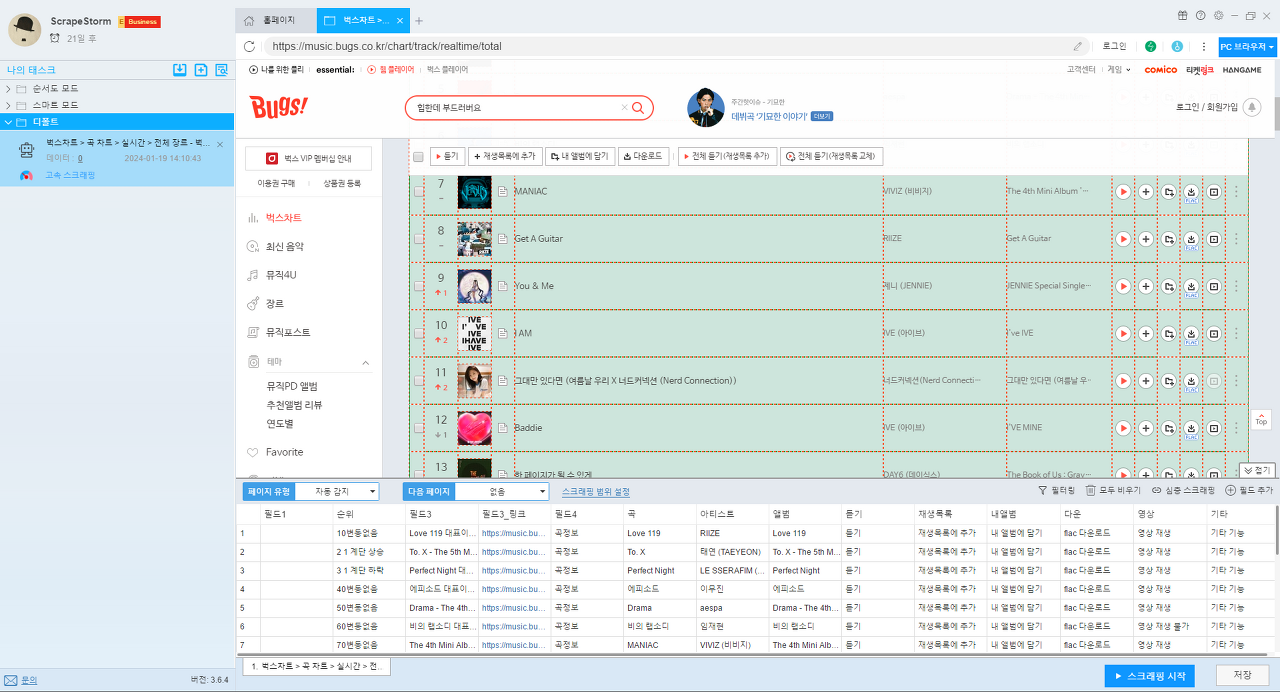Click the Top scroll button

[x=1261, y=419]
